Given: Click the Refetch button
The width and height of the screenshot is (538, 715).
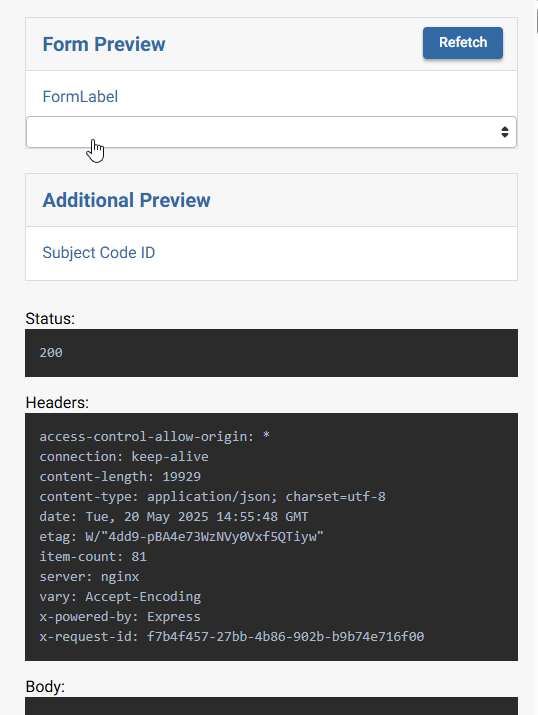Looking at the screenshot, I should click(463, 43).
